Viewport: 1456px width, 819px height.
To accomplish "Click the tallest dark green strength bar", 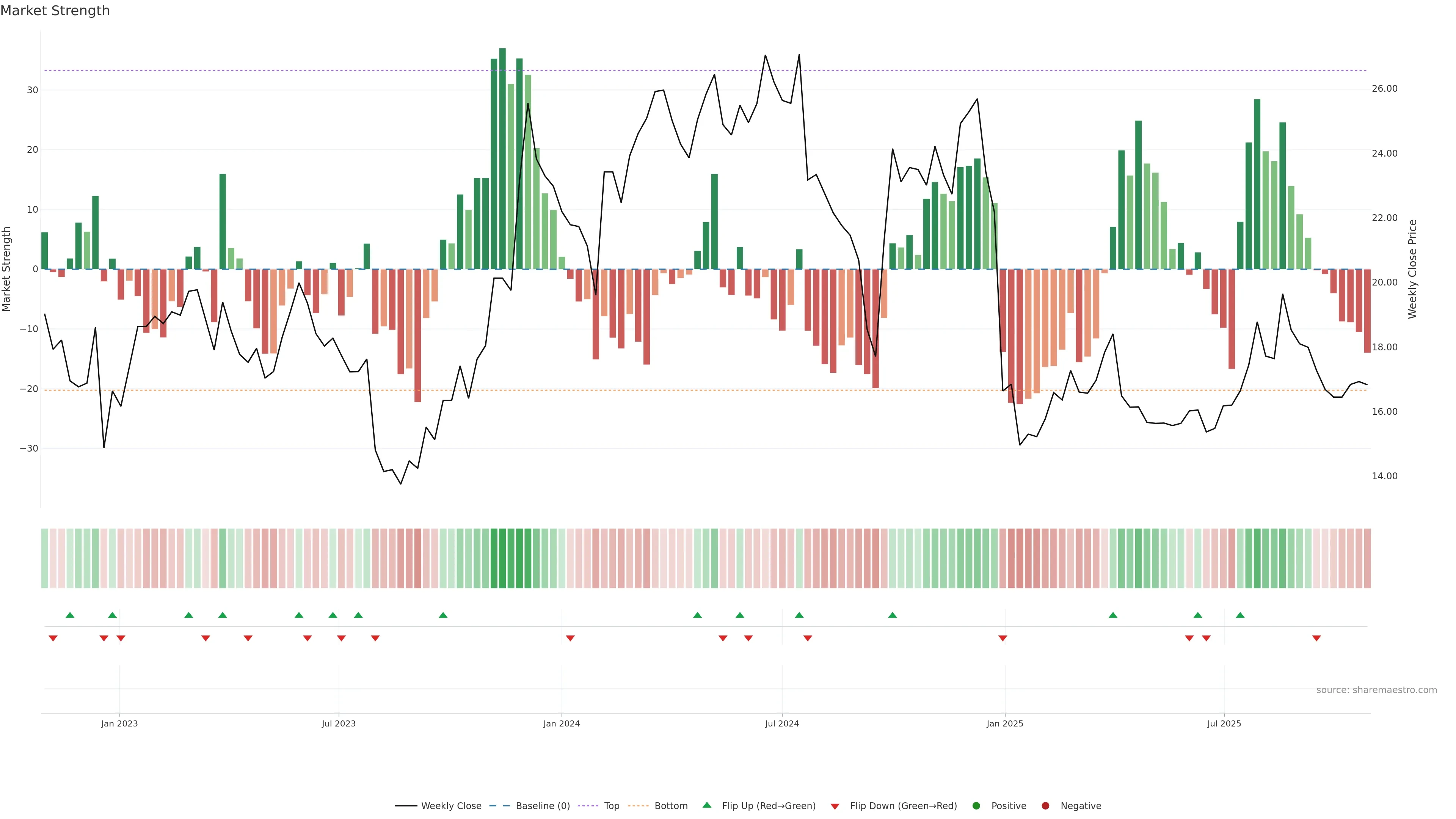I will (502, 158).
